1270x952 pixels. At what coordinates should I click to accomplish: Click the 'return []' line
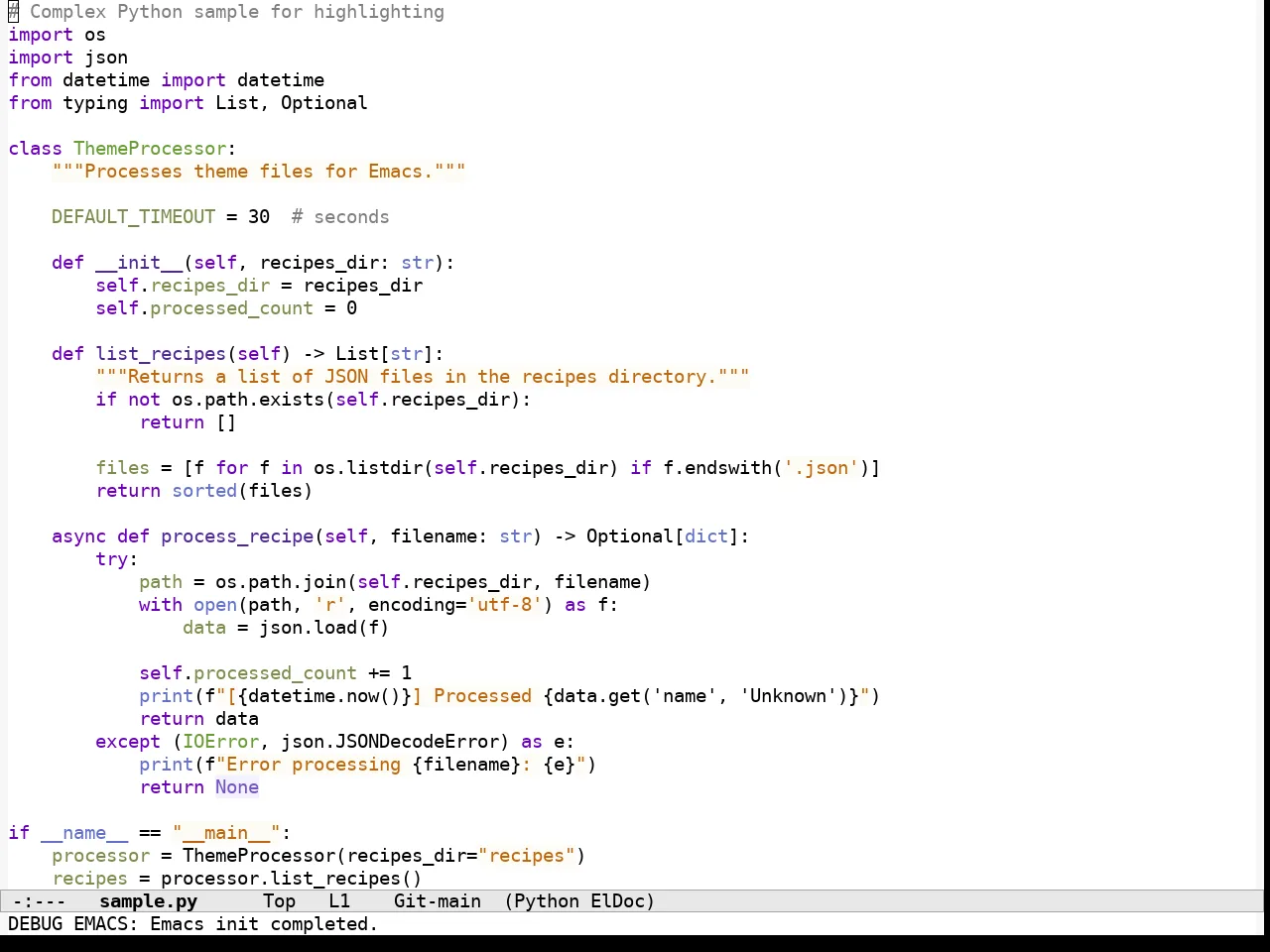coord(188,422)
